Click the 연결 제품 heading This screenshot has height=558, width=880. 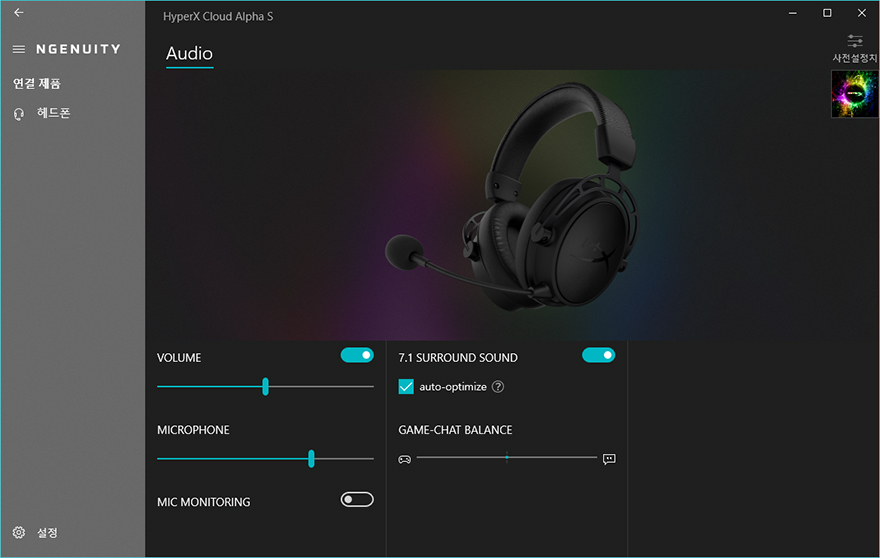(37, 84)
